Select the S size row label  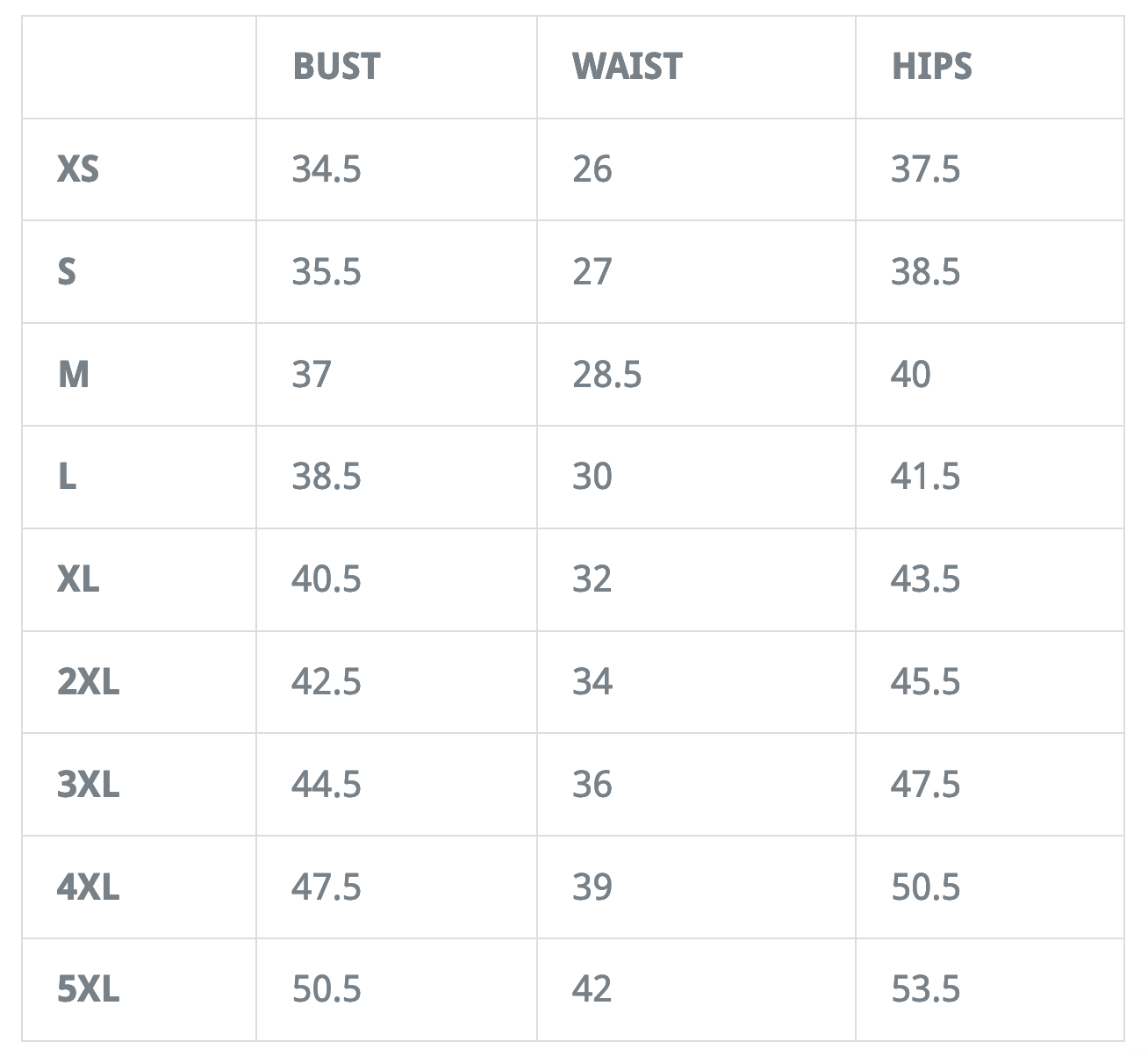point(67,271)
